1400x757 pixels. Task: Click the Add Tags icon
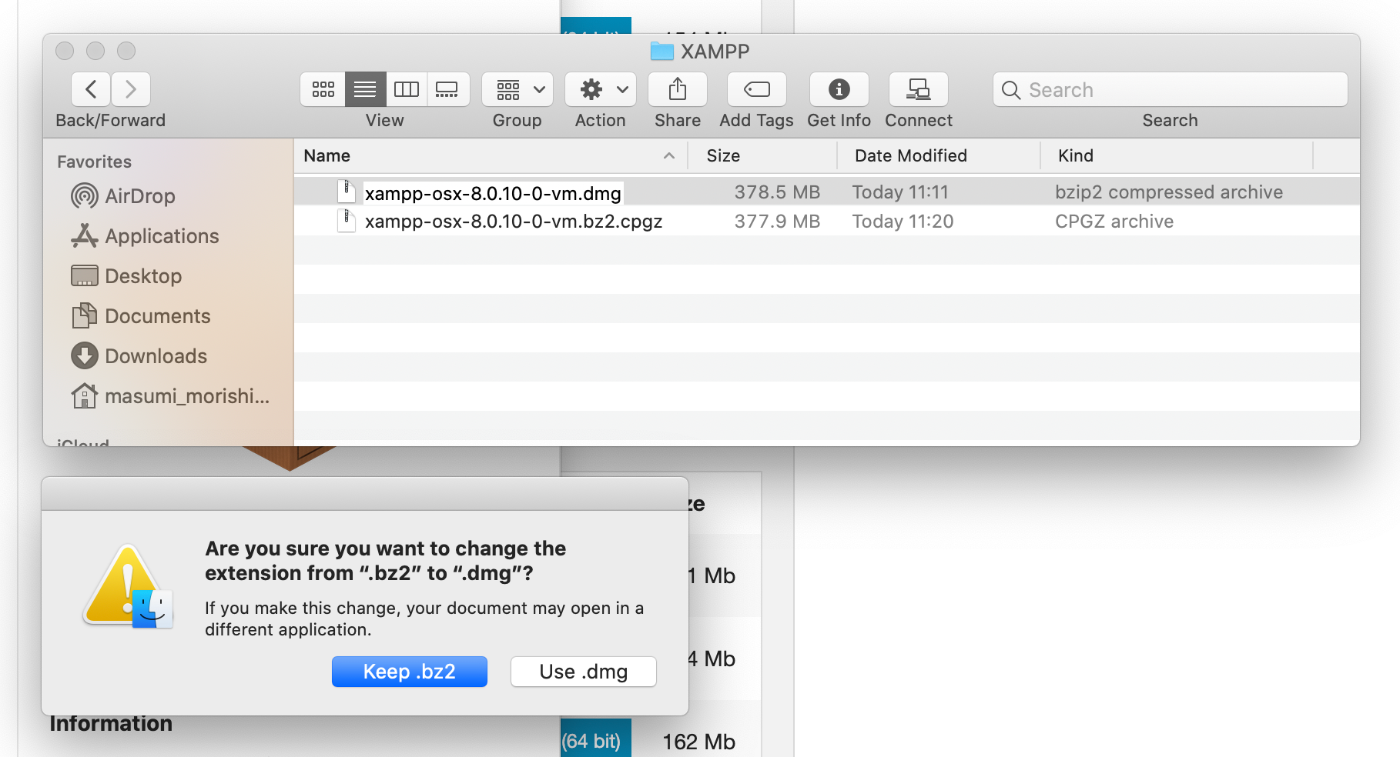(x=756, y=89)
